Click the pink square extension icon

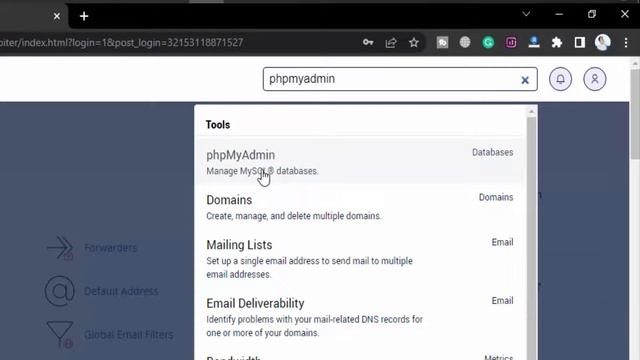(511, 42)
